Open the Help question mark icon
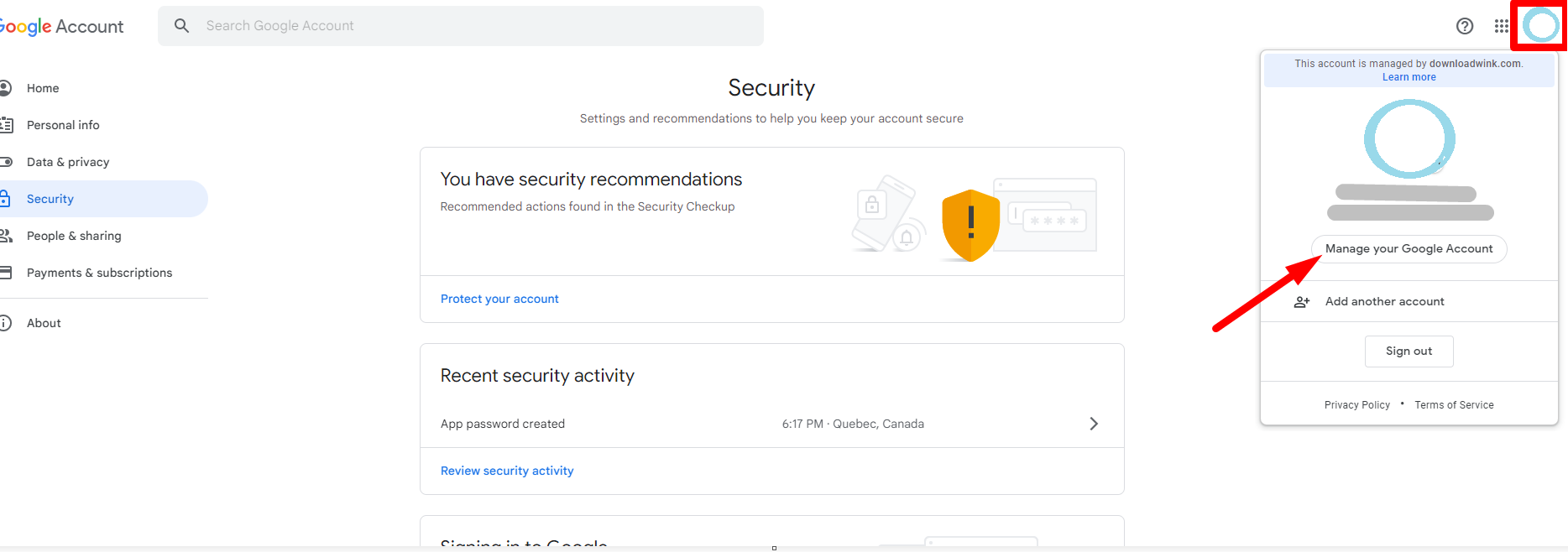The width and height of the screenshot is (1568, 552). [x=1465, y=26]
